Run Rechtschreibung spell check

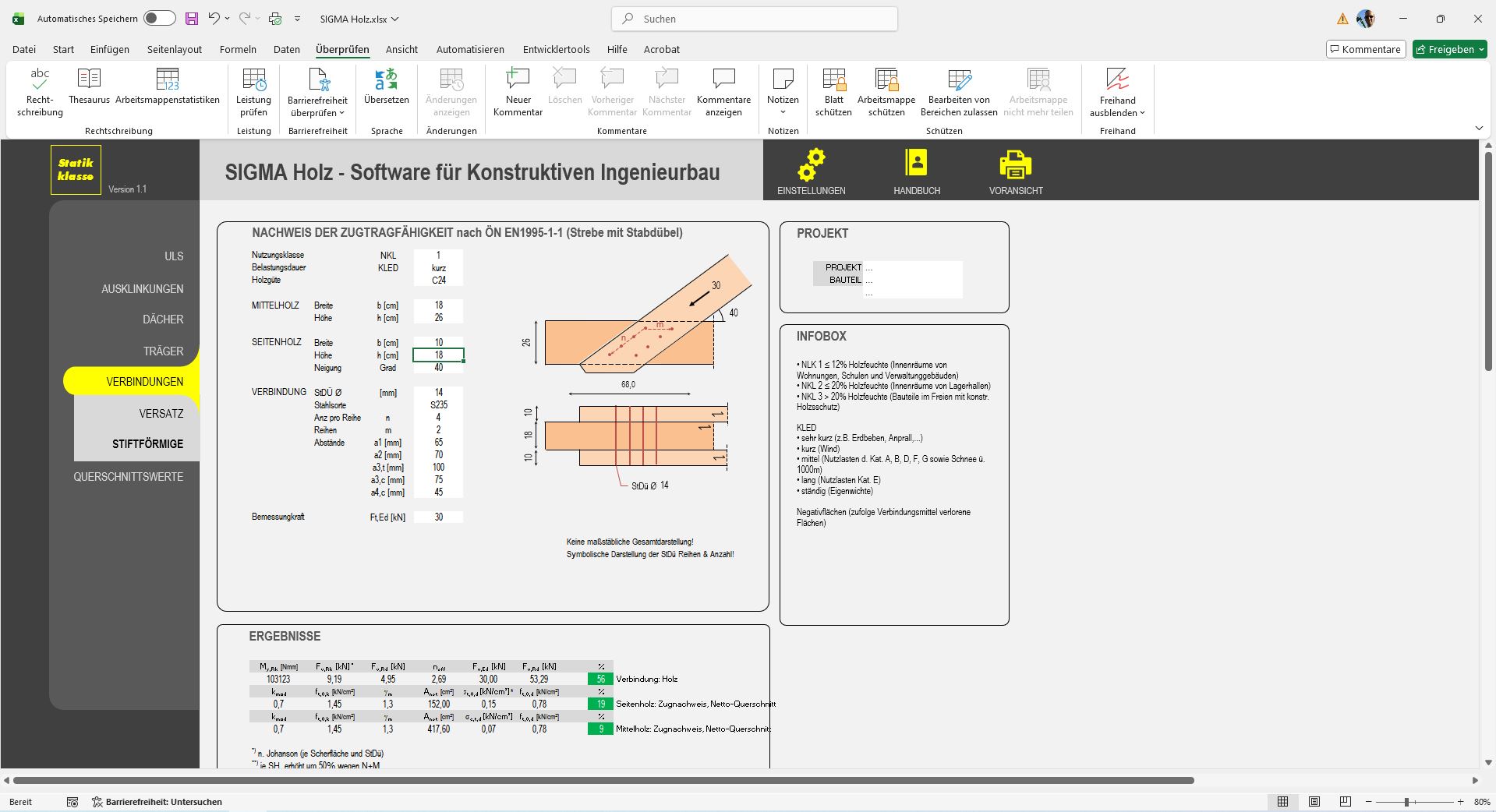40,92
